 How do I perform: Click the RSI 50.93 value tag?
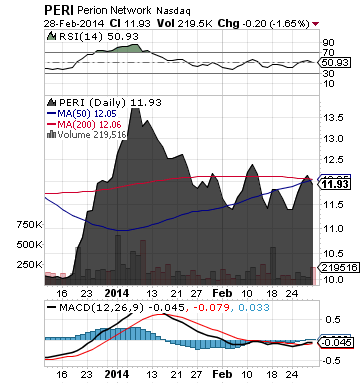pyautogui.click(x=334, y=62)
